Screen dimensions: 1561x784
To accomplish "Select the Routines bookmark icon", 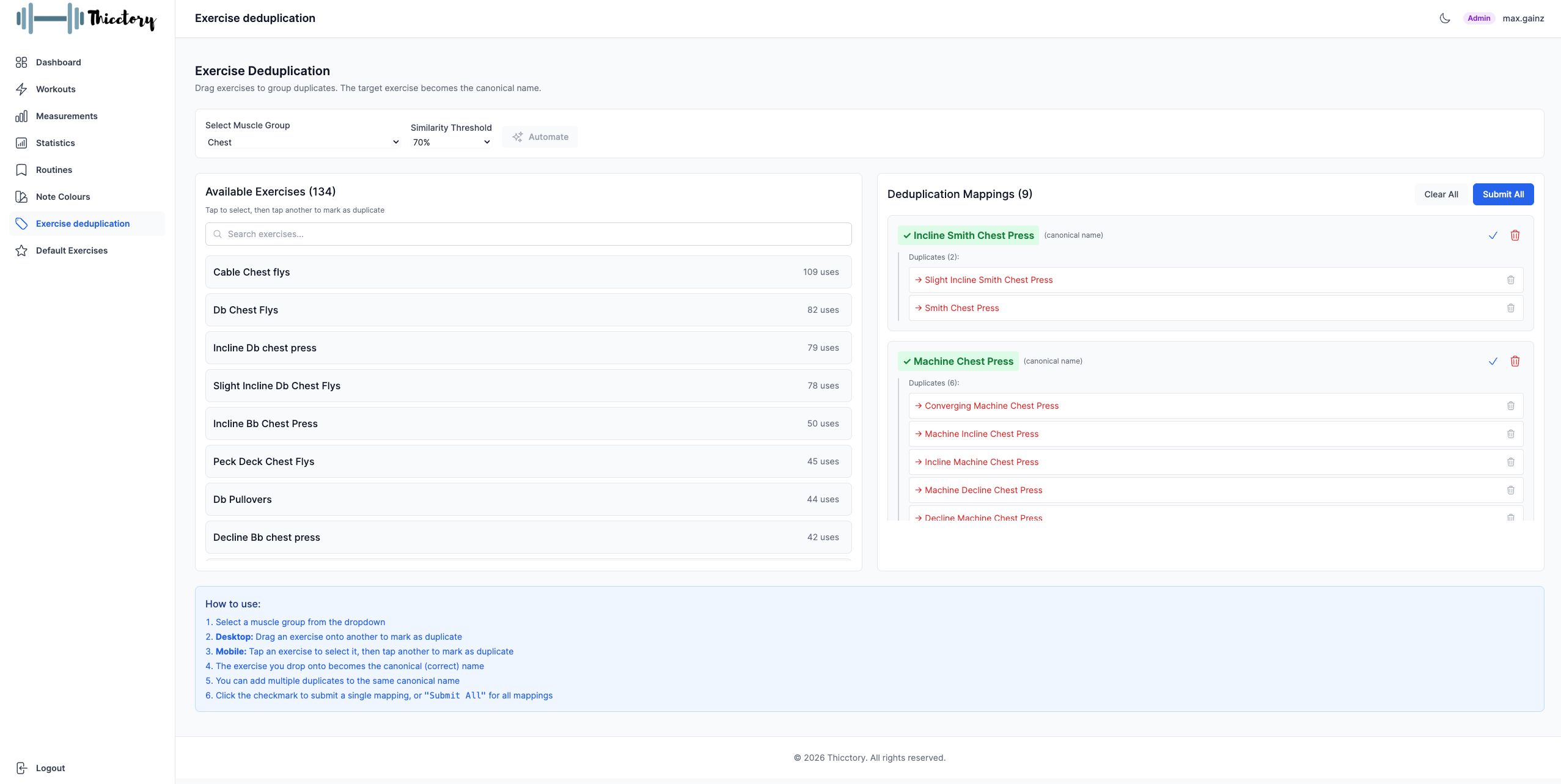I will pos(21,169).
